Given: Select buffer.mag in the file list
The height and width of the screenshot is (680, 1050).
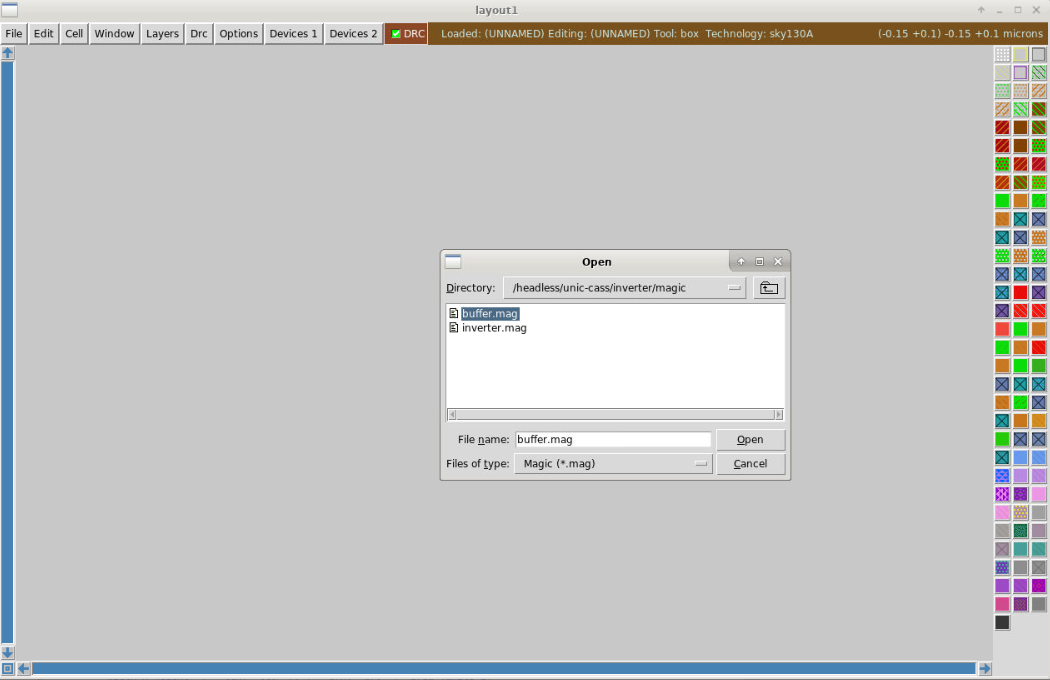Looking at the screenshot, I should pyautogui.click(x=490, y=314).
